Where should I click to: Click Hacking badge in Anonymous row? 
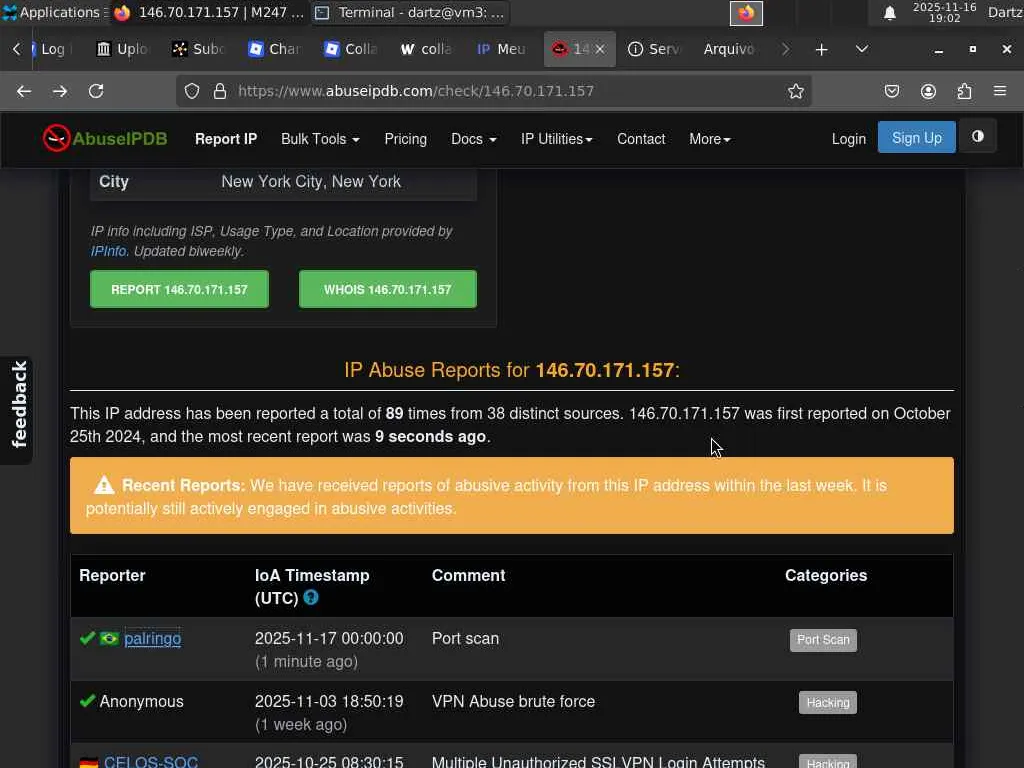(827, 703)
